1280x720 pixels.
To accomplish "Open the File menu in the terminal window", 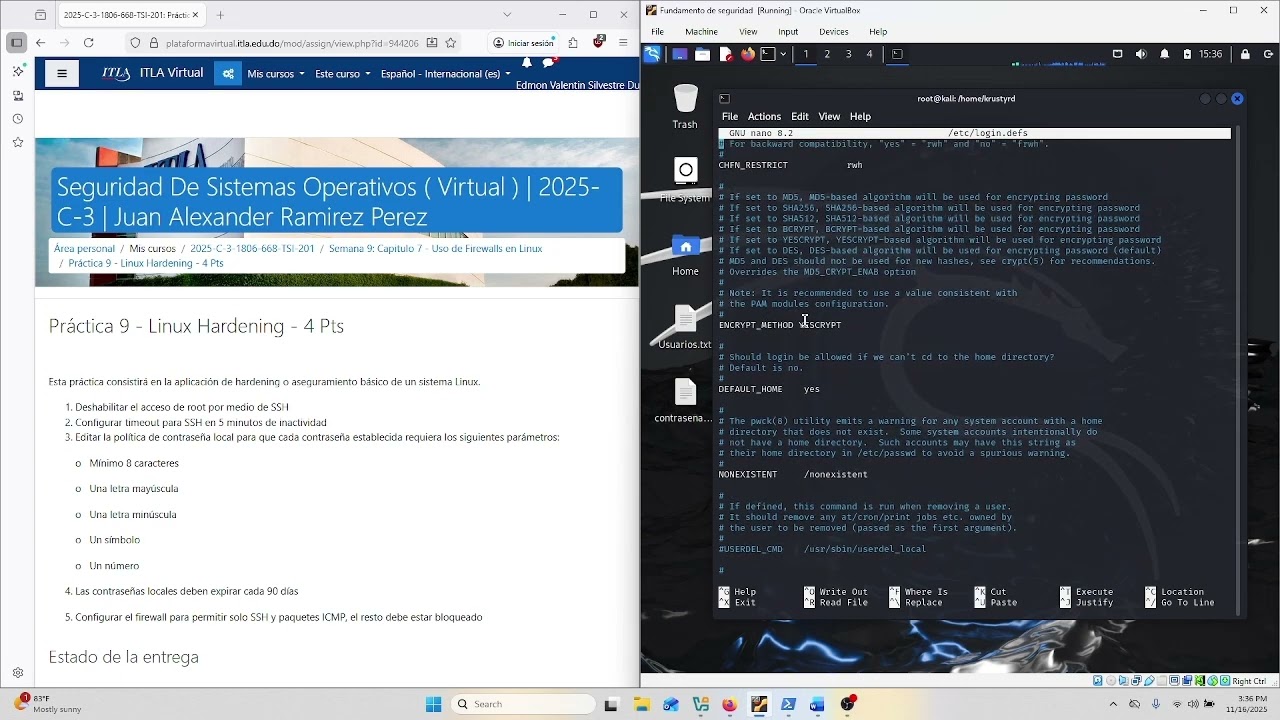I will [x=730, y=116].
